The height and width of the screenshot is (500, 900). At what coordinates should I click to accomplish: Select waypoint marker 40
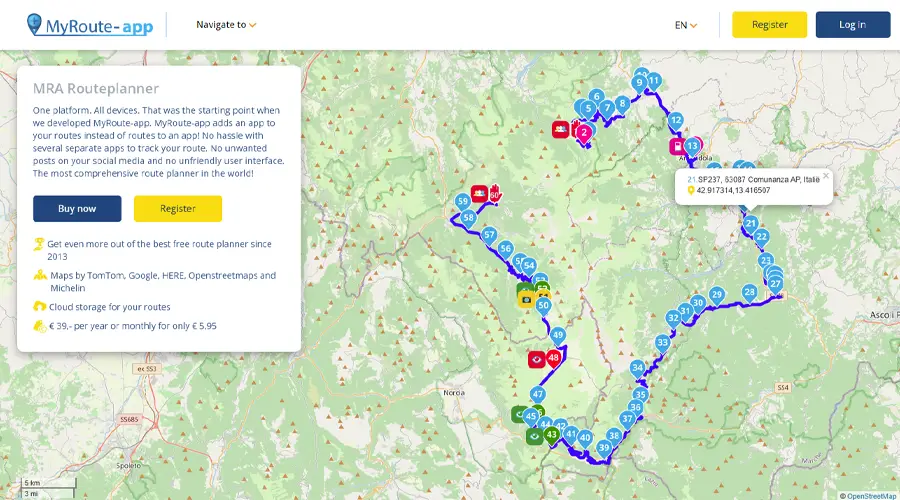click(585, 439)
